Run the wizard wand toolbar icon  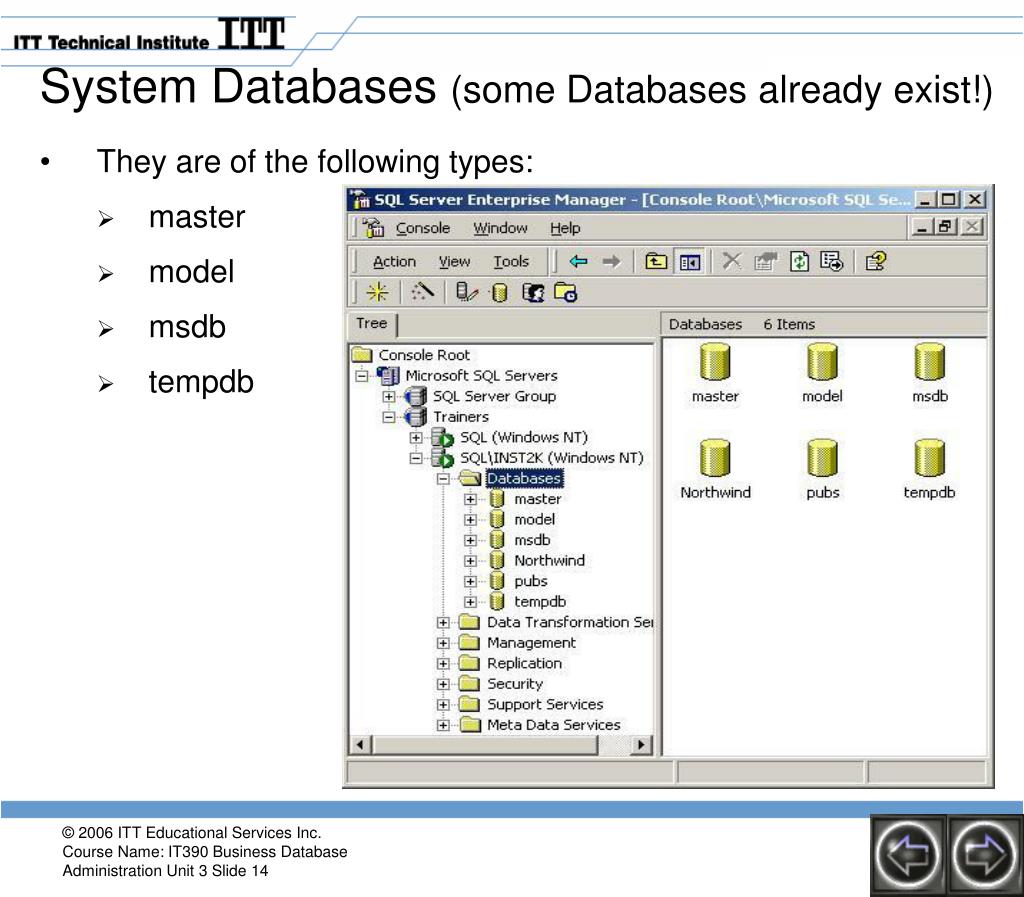423,291
